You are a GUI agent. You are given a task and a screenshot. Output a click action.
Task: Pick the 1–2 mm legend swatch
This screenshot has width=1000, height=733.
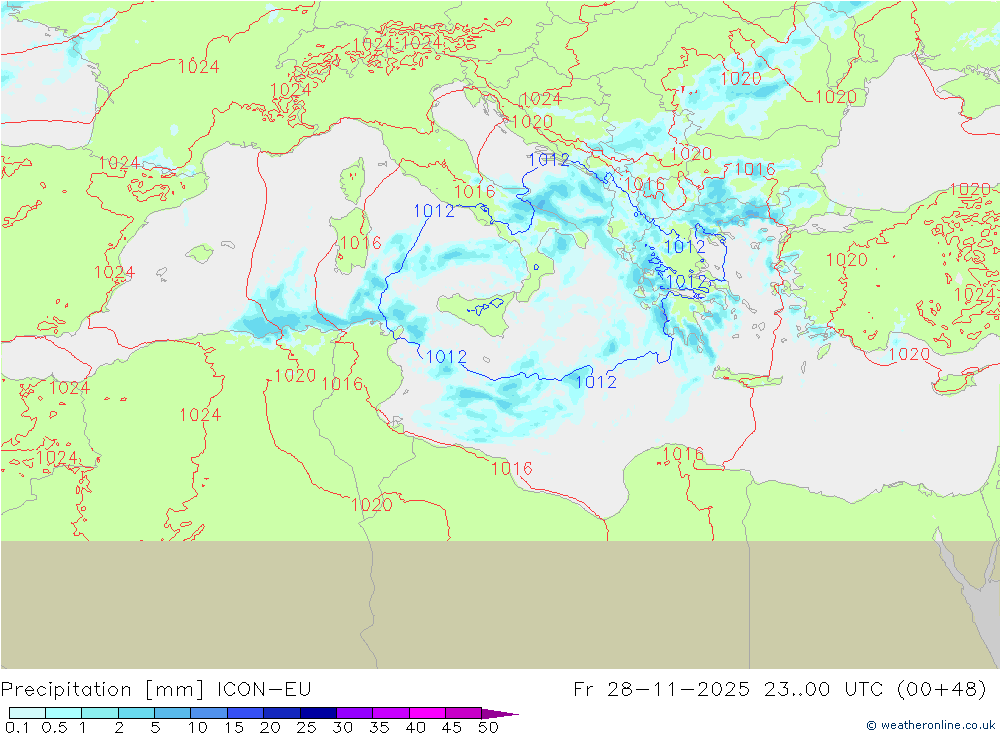pos(99,713)
